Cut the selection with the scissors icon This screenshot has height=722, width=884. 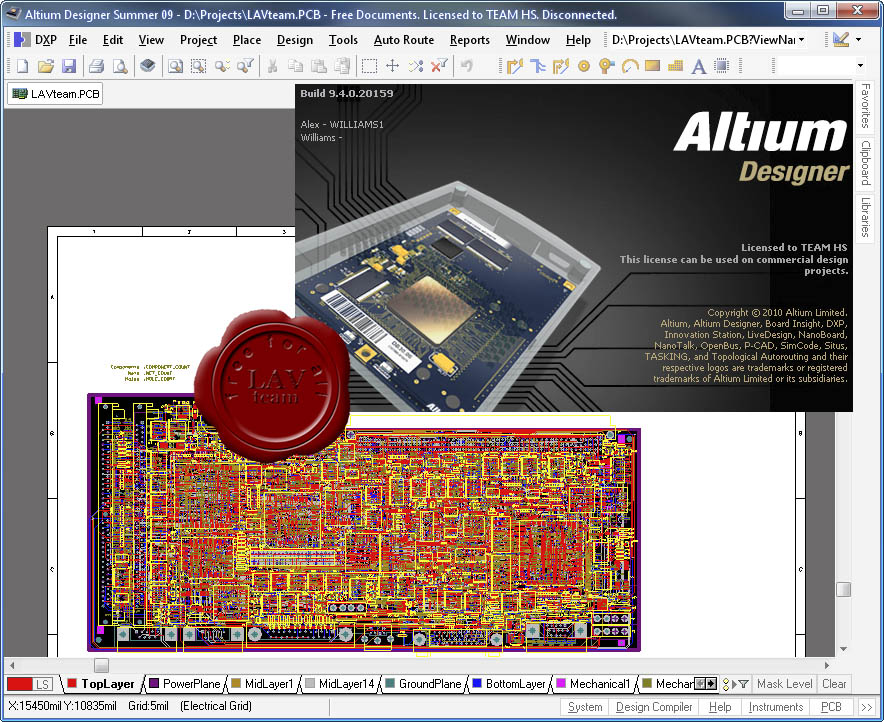pos(272,67)
